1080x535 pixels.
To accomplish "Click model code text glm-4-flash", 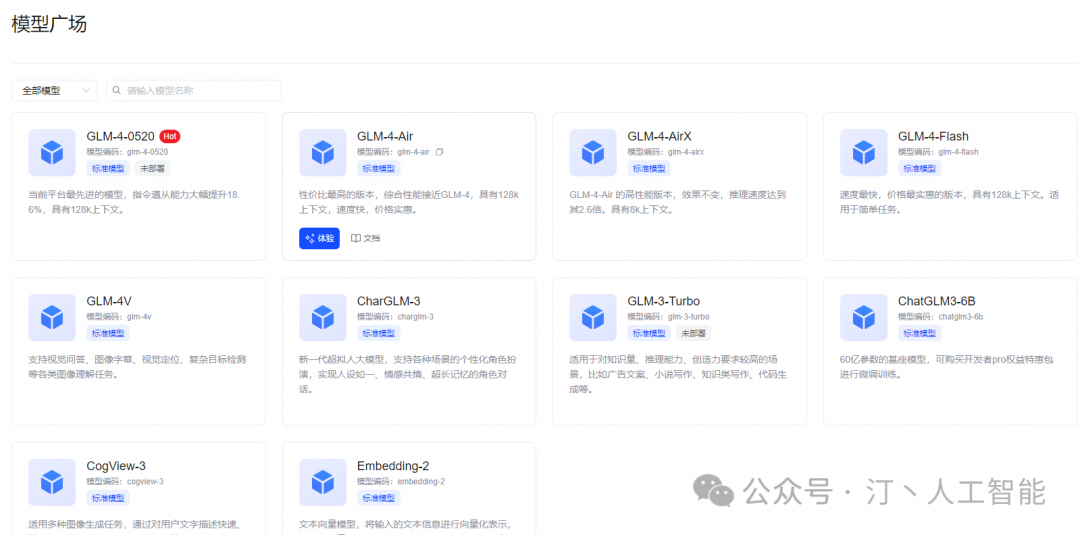I will 958,151.
